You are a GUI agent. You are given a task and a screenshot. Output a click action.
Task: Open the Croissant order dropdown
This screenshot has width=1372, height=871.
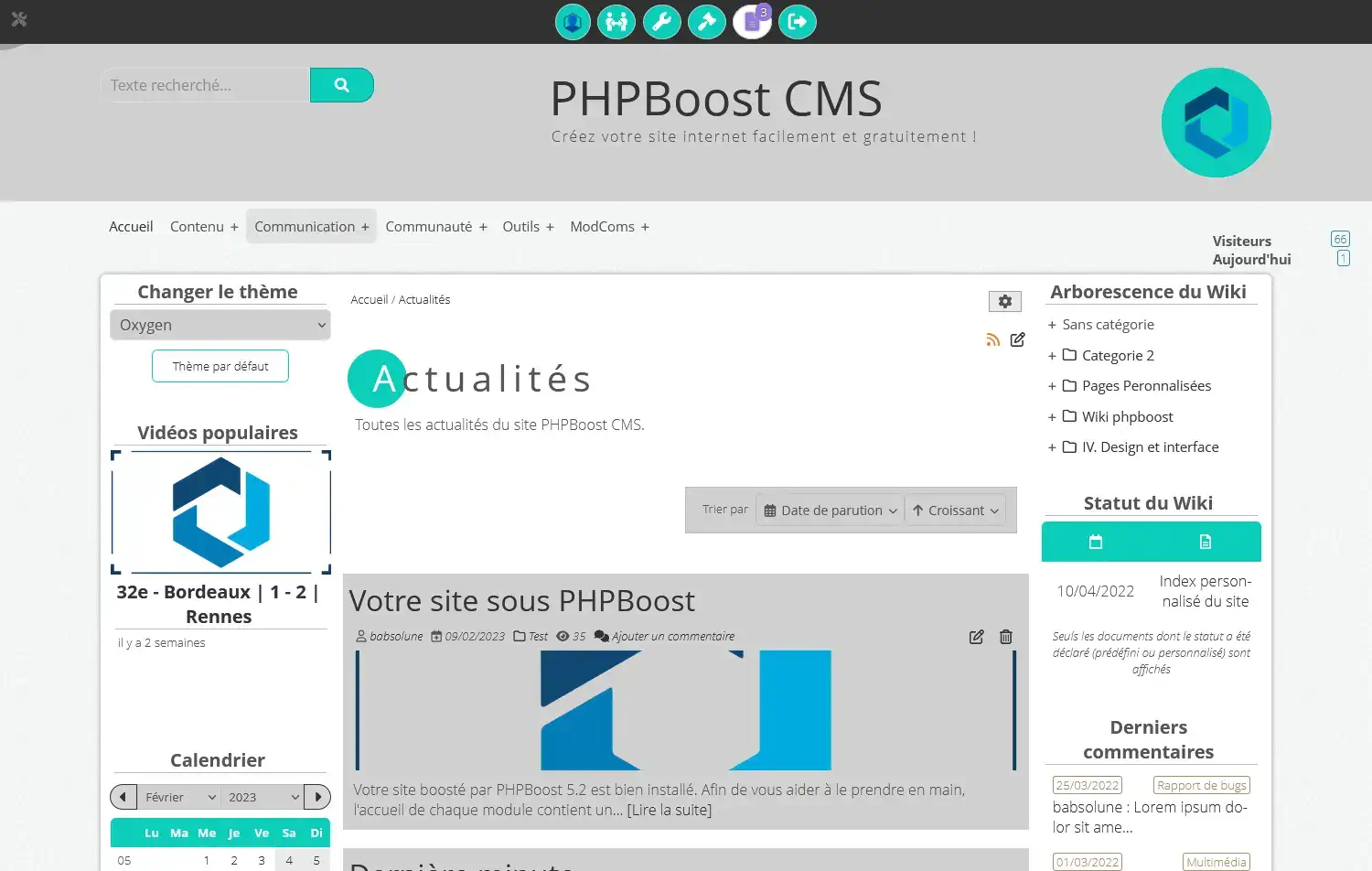tap(956, 511)
